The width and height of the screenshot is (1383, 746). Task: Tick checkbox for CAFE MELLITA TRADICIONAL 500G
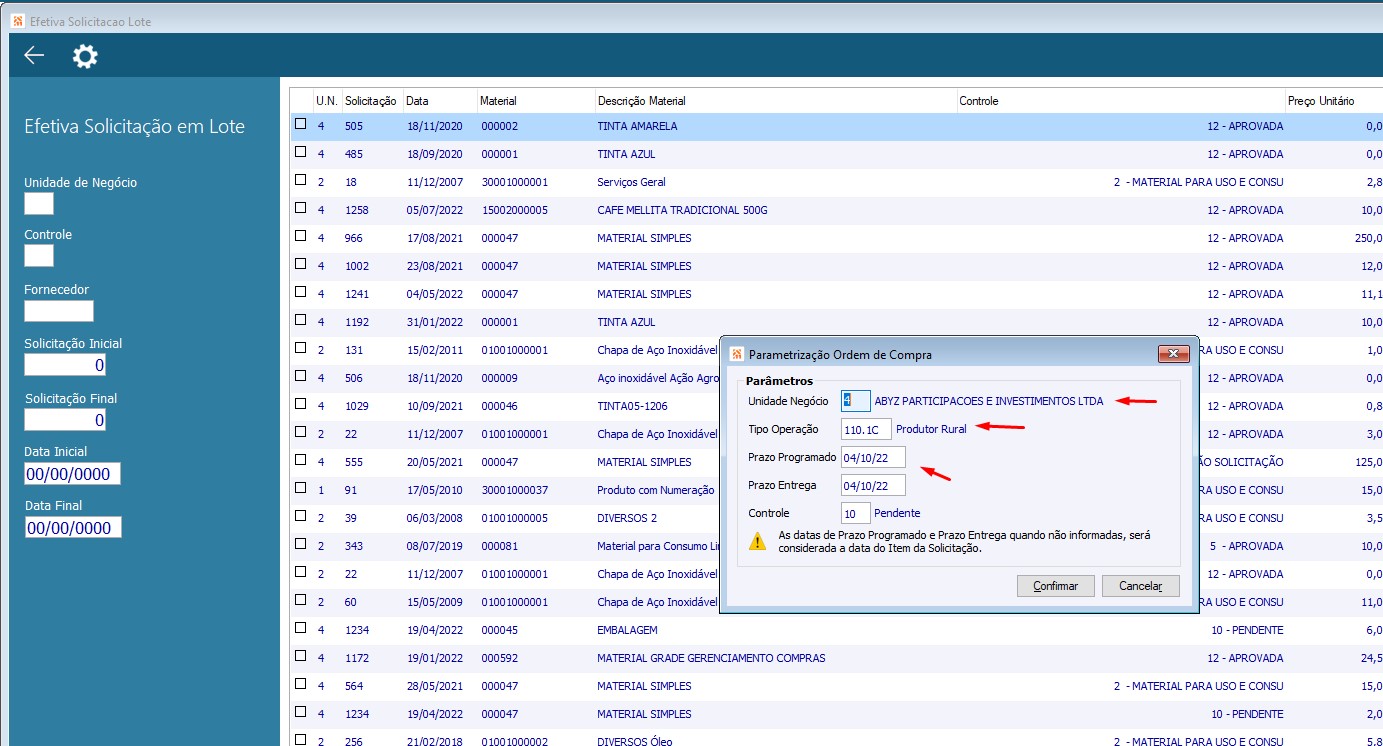point(300,209)
